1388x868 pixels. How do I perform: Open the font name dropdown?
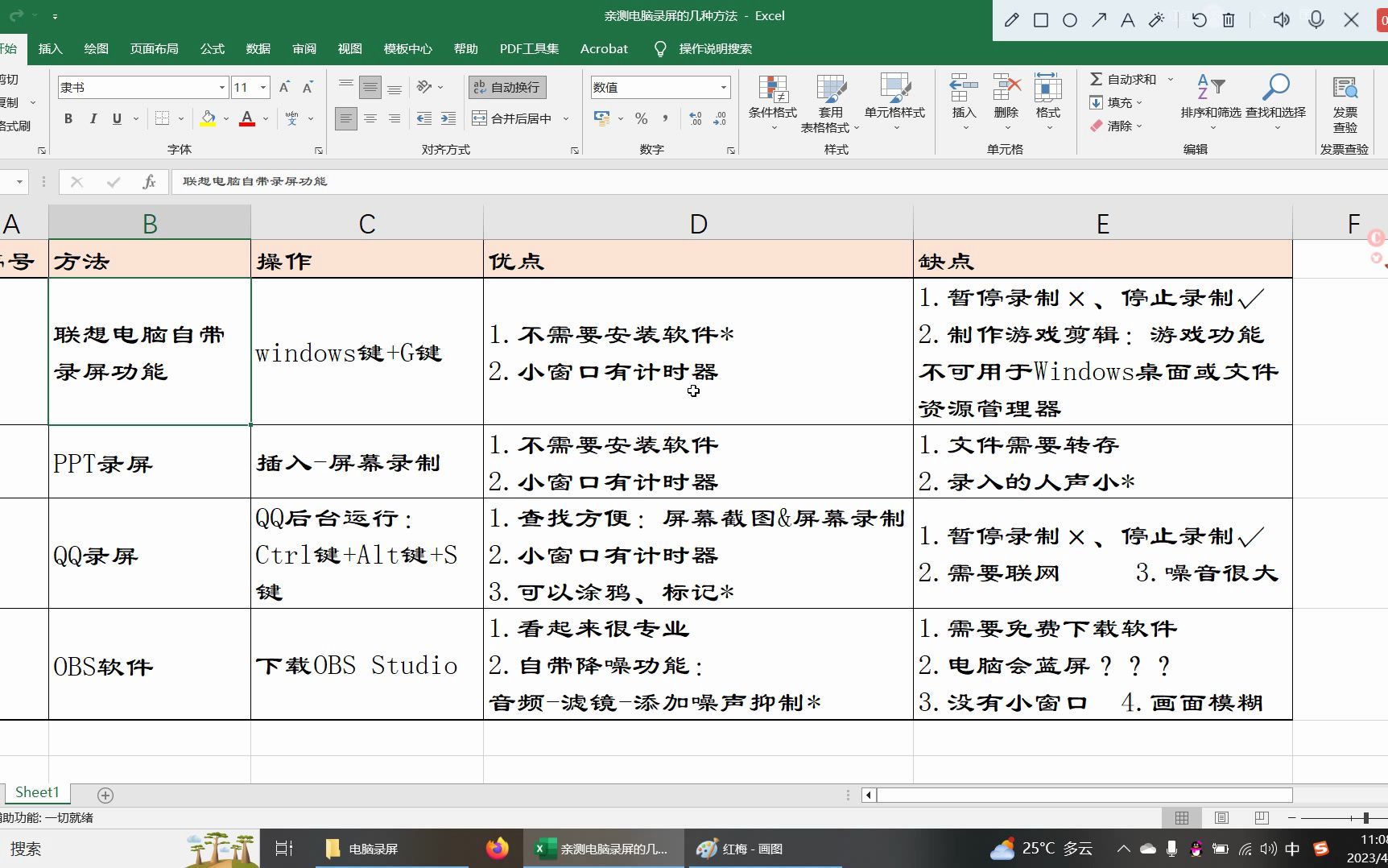coord(222,87)
